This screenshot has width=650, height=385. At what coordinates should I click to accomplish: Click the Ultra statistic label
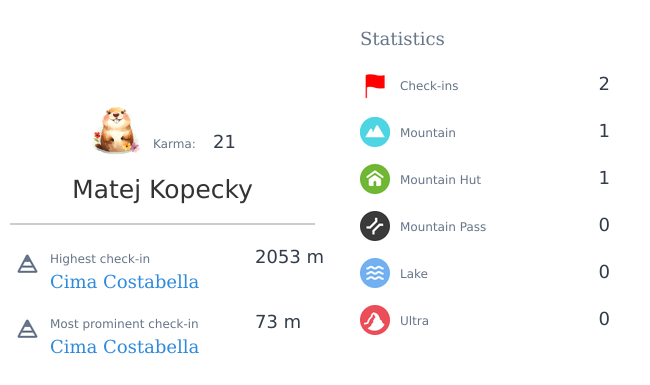pyautogui.click(x=414, y=321)
